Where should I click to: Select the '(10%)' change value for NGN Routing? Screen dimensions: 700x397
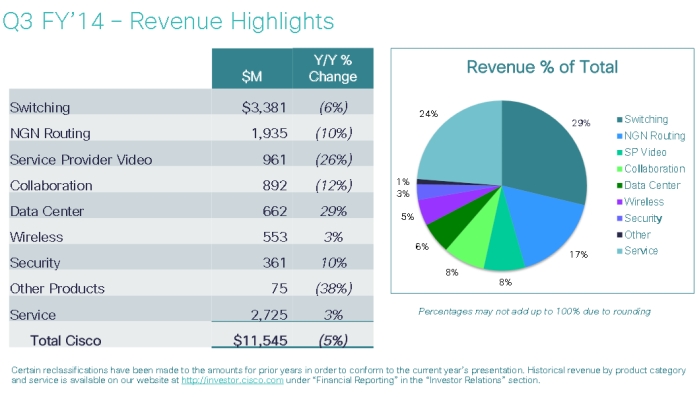[333, 134]
